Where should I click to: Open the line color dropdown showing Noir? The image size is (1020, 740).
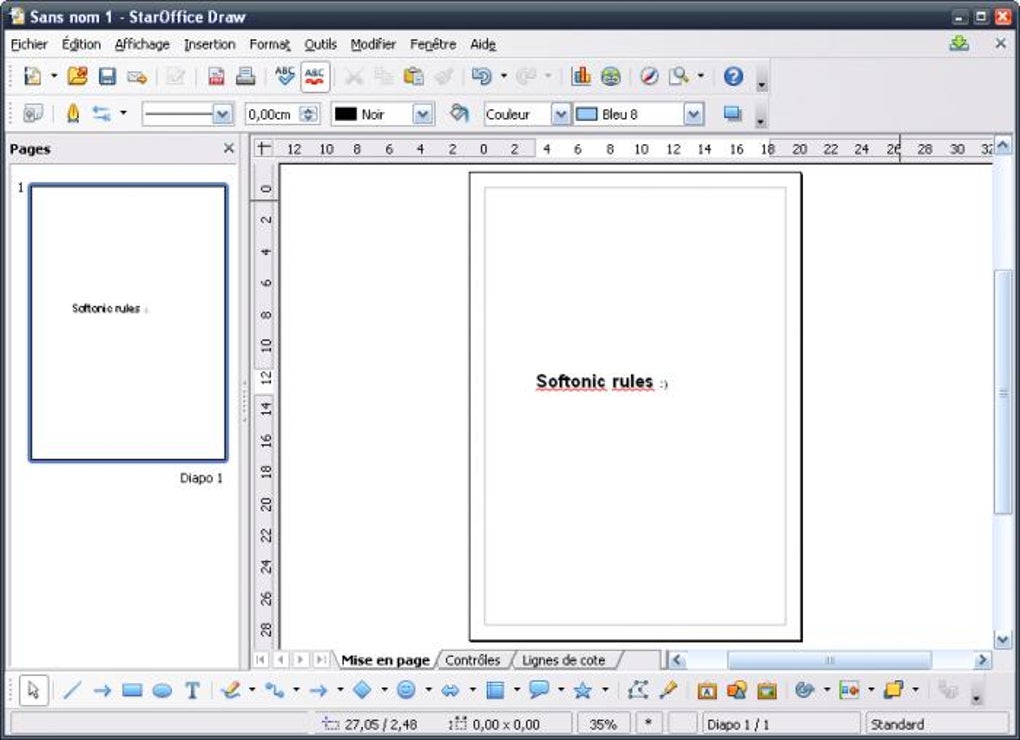click(423, 115)
